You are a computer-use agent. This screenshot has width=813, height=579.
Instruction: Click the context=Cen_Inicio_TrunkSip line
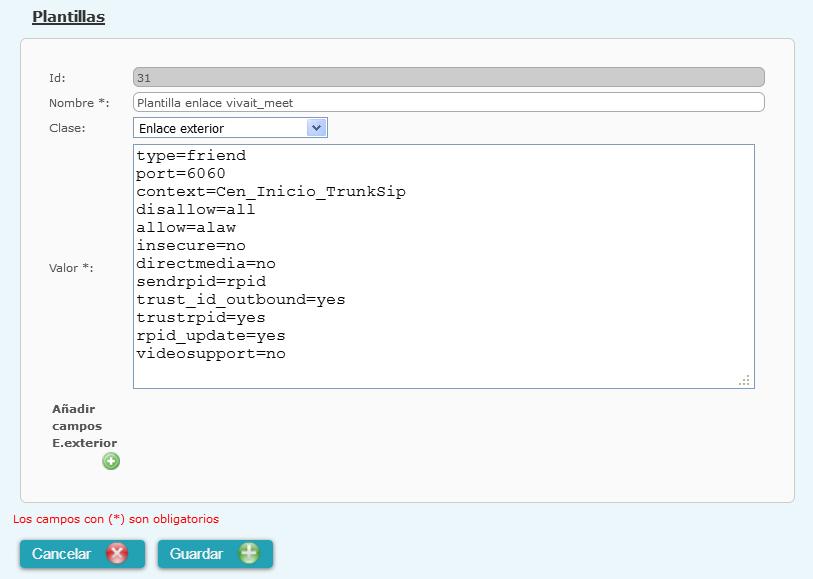coord(271,192)
